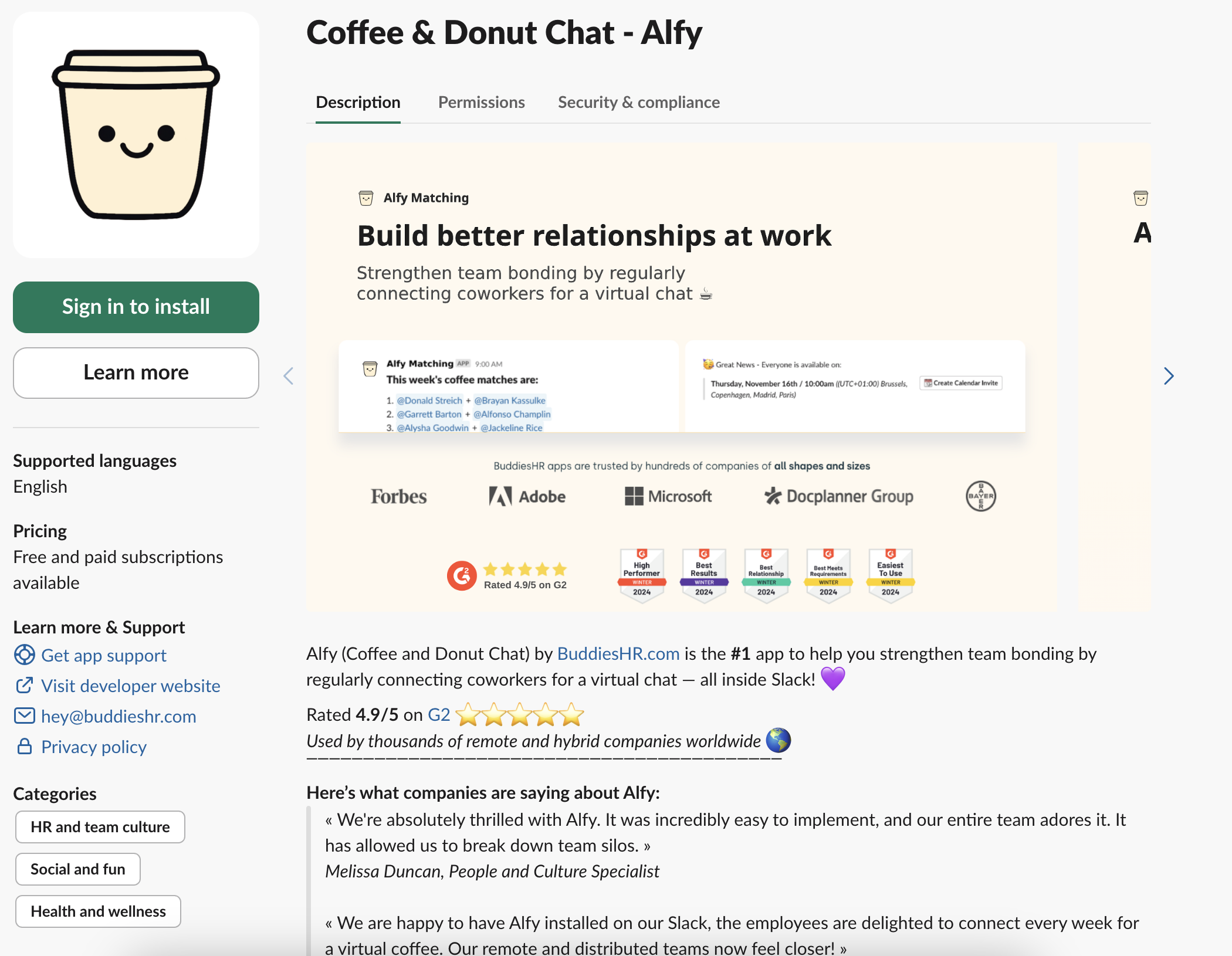Select the Description tab
This screenshot has width=1232, height=956.
coord(358,103)
